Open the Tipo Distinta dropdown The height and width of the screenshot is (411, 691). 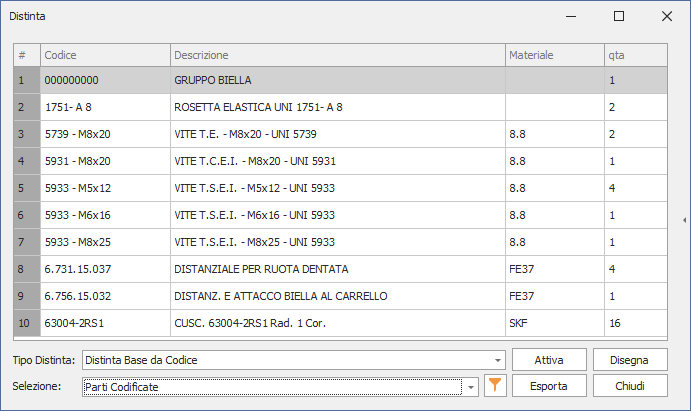point(498,360)
